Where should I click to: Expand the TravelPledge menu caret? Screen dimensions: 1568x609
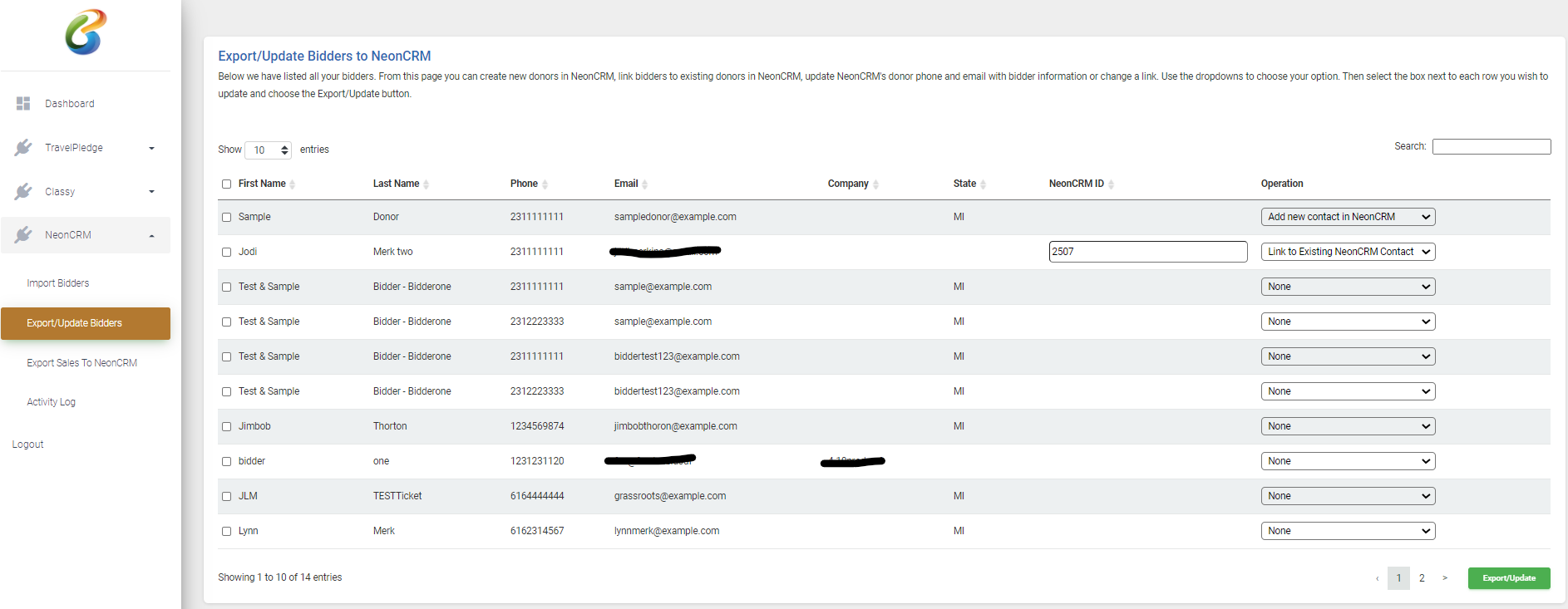[x=151, y=149]
